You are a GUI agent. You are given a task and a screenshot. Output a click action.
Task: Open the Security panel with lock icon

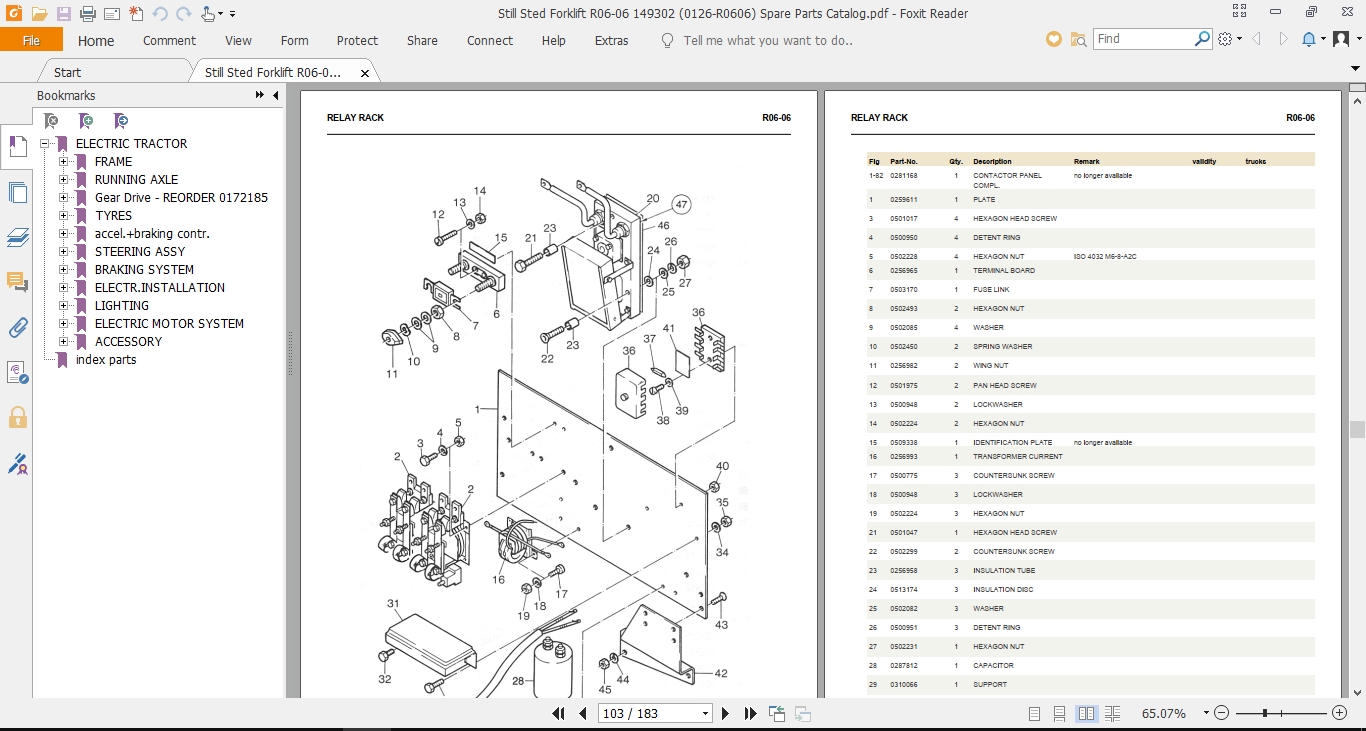[x=17, y=418]
